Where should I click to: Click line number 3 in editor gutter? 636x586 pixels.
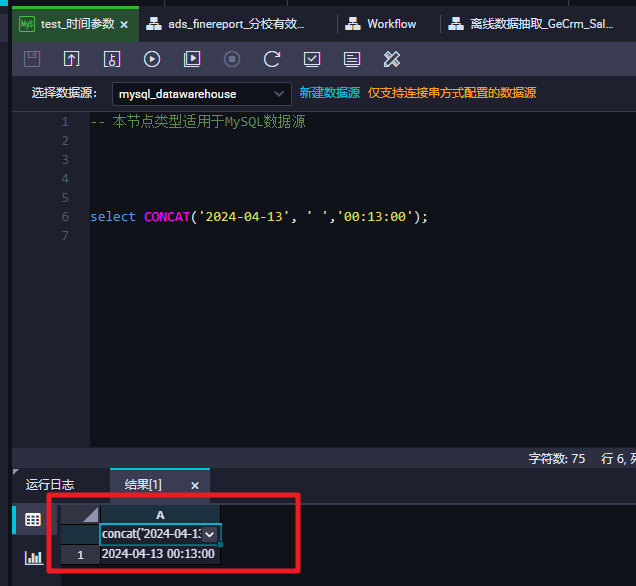[65, 160]
